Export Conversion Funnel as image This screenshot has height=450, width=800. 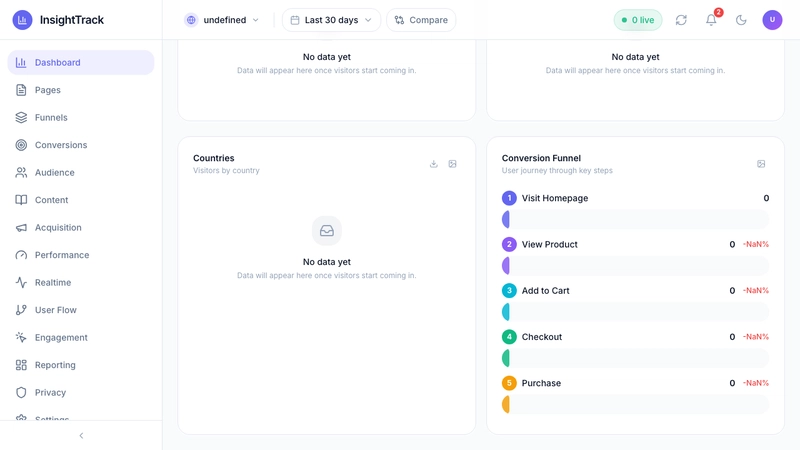pos(761,164)
